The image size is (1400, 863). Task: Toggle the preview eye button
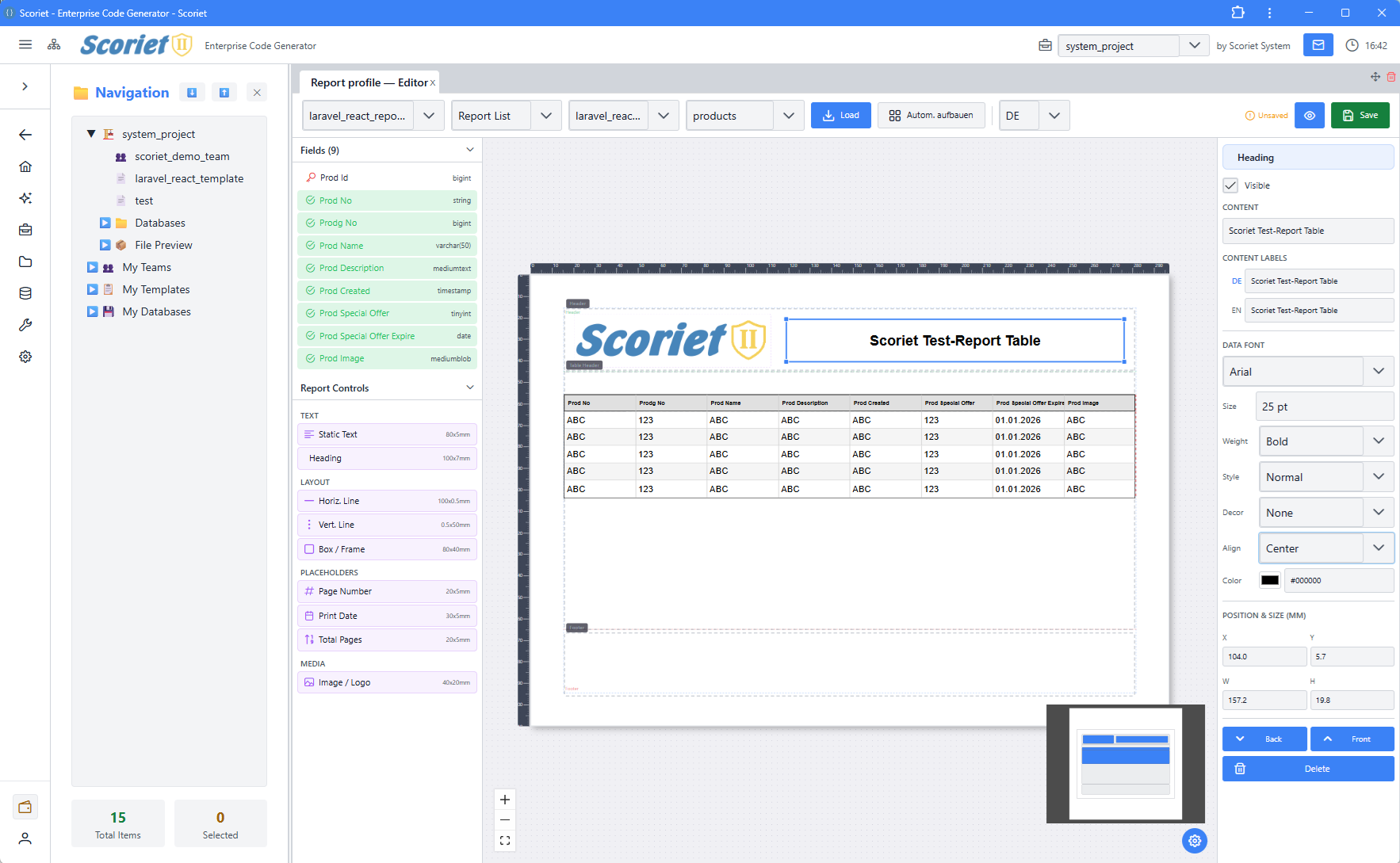(x=1309, y=116)
